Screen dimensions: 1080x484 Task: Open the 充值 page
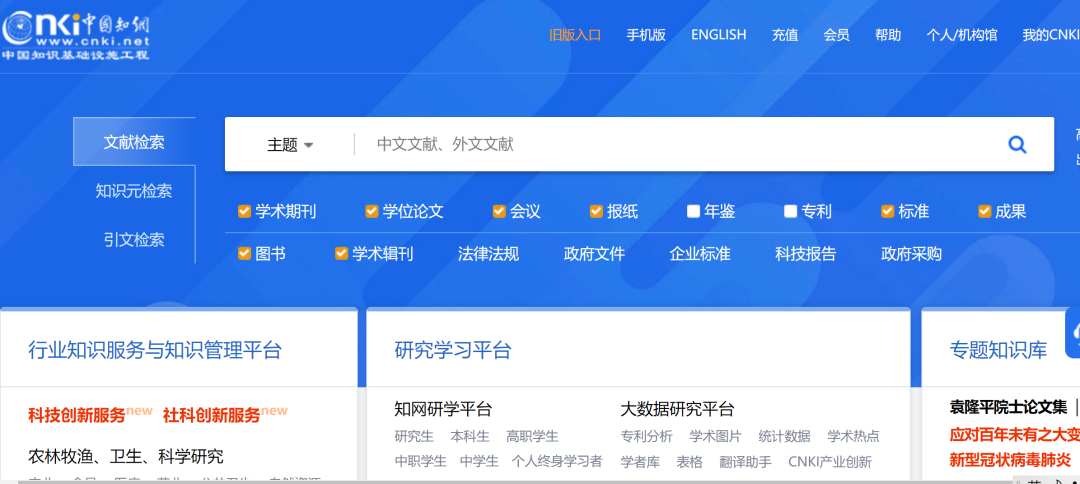click(785, 35)
